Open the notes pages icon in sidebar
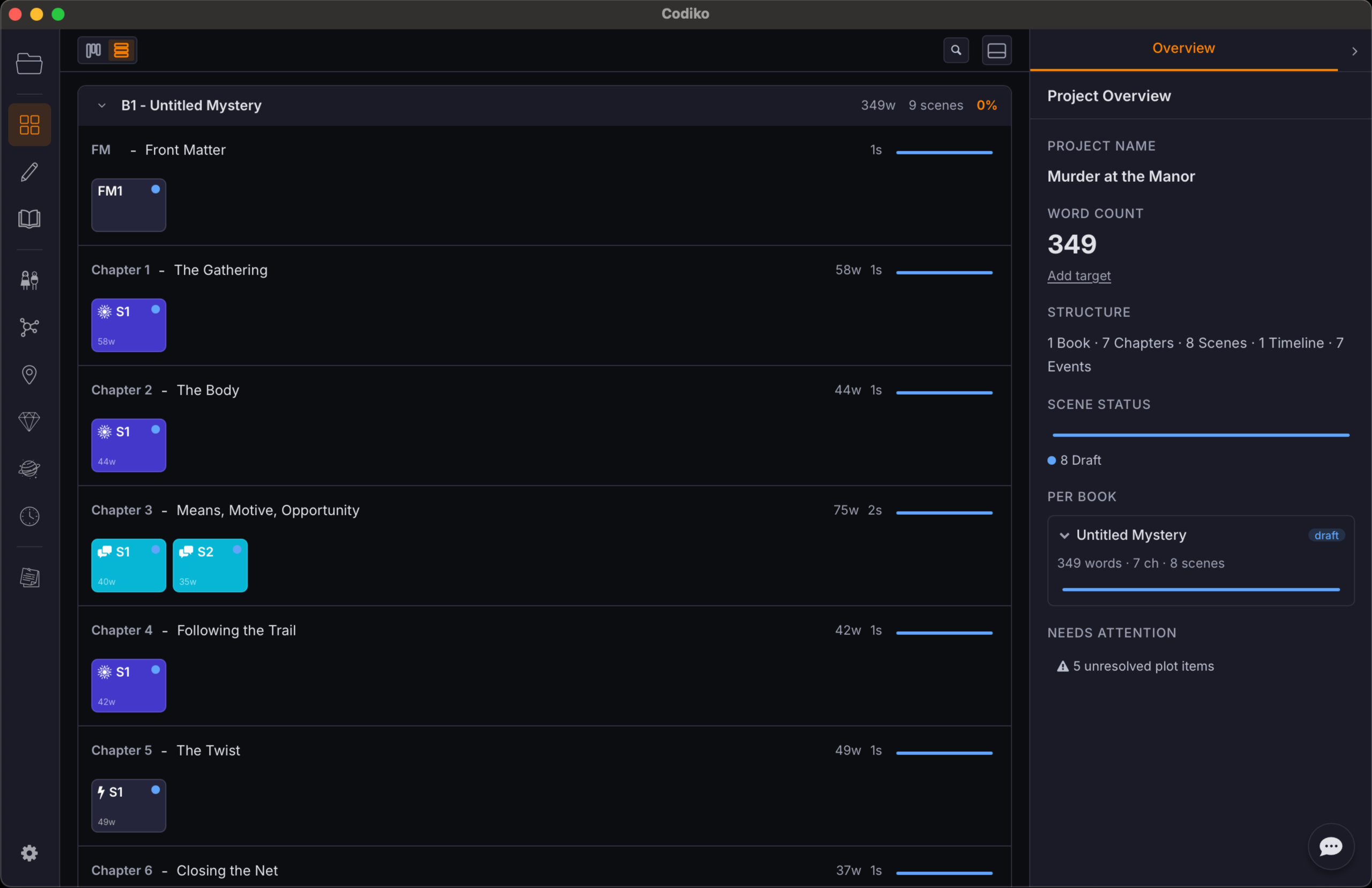 pyautogui.click(x=29, y=577)
